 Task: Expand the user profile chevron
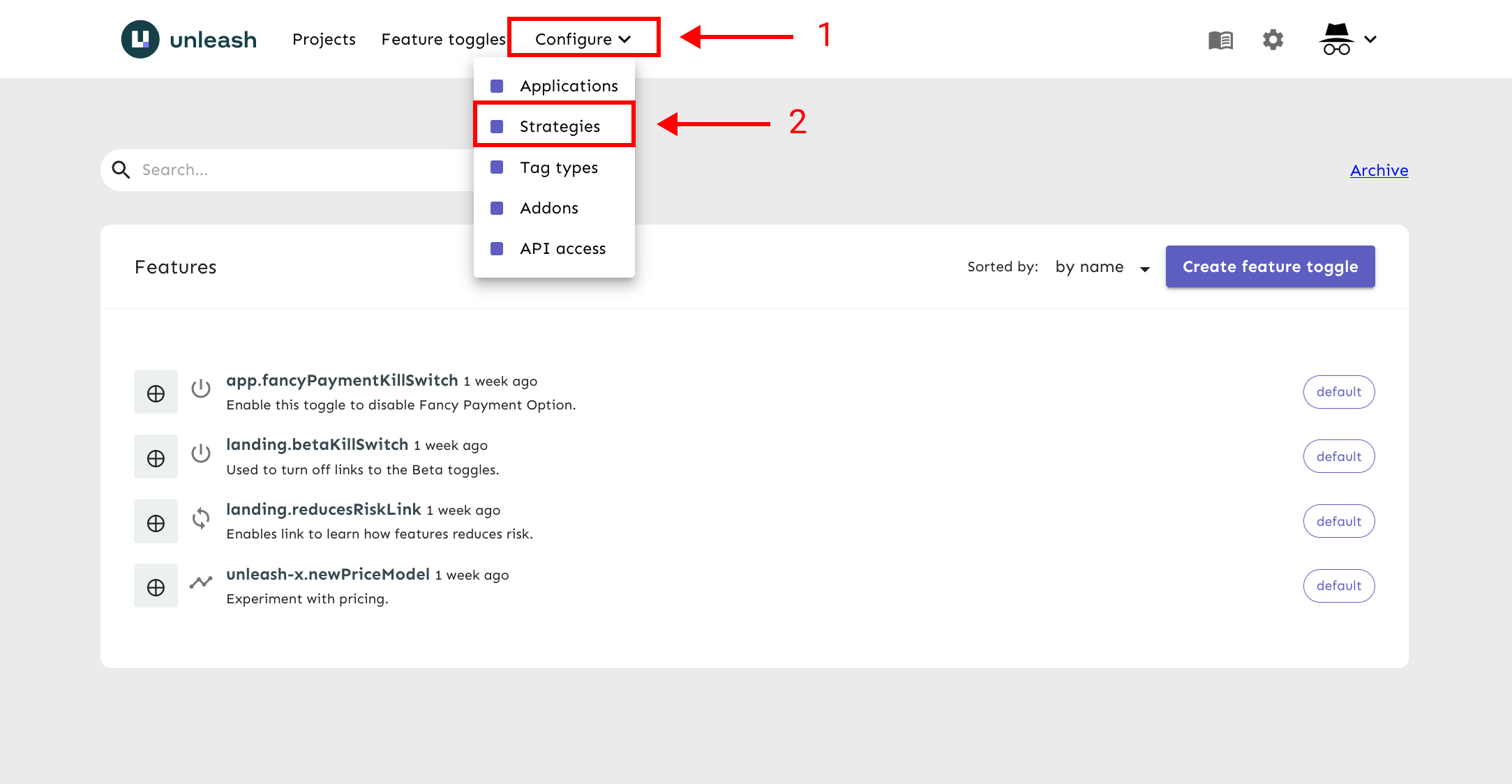click(x=1370, y=39)
